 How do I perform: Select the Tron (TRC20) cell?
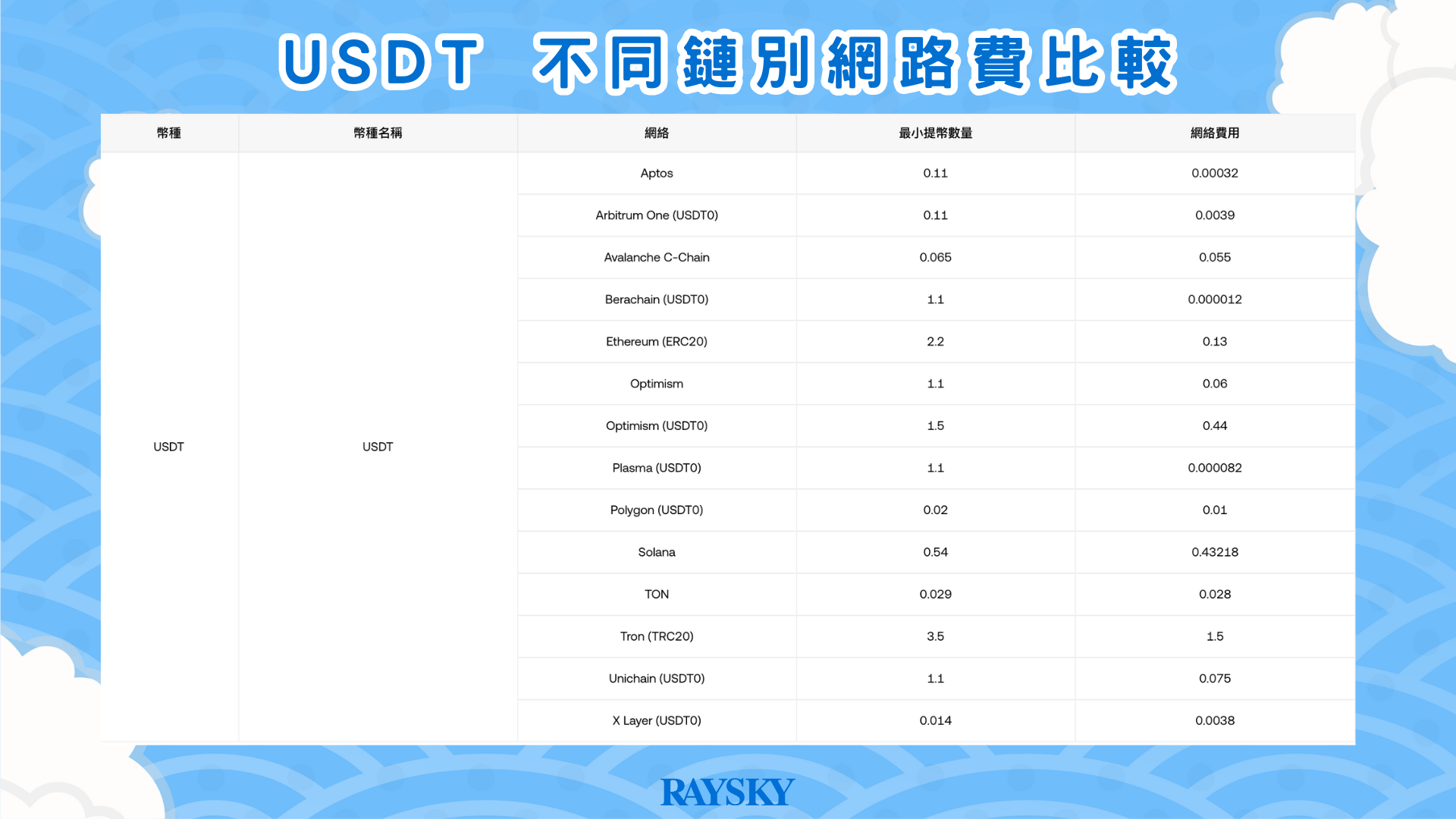coord(657,636)
